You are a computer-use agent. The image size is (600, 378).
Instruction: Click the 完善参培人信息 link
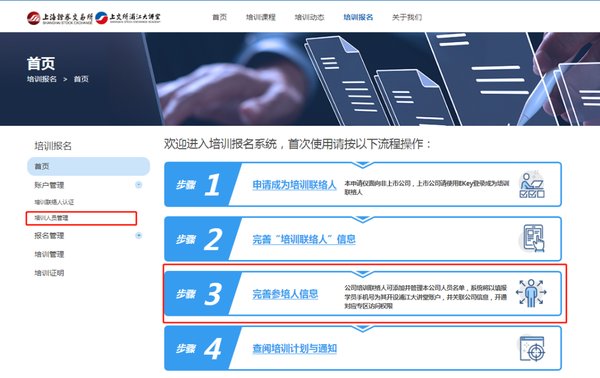[x=285, y=294]
